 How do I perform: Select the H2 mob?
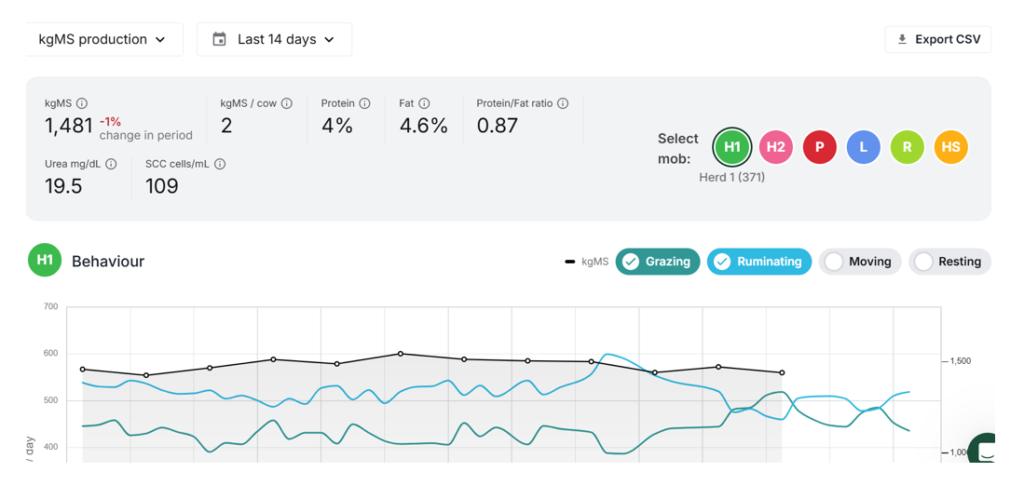pyautogui.click(x=776, y=147)
